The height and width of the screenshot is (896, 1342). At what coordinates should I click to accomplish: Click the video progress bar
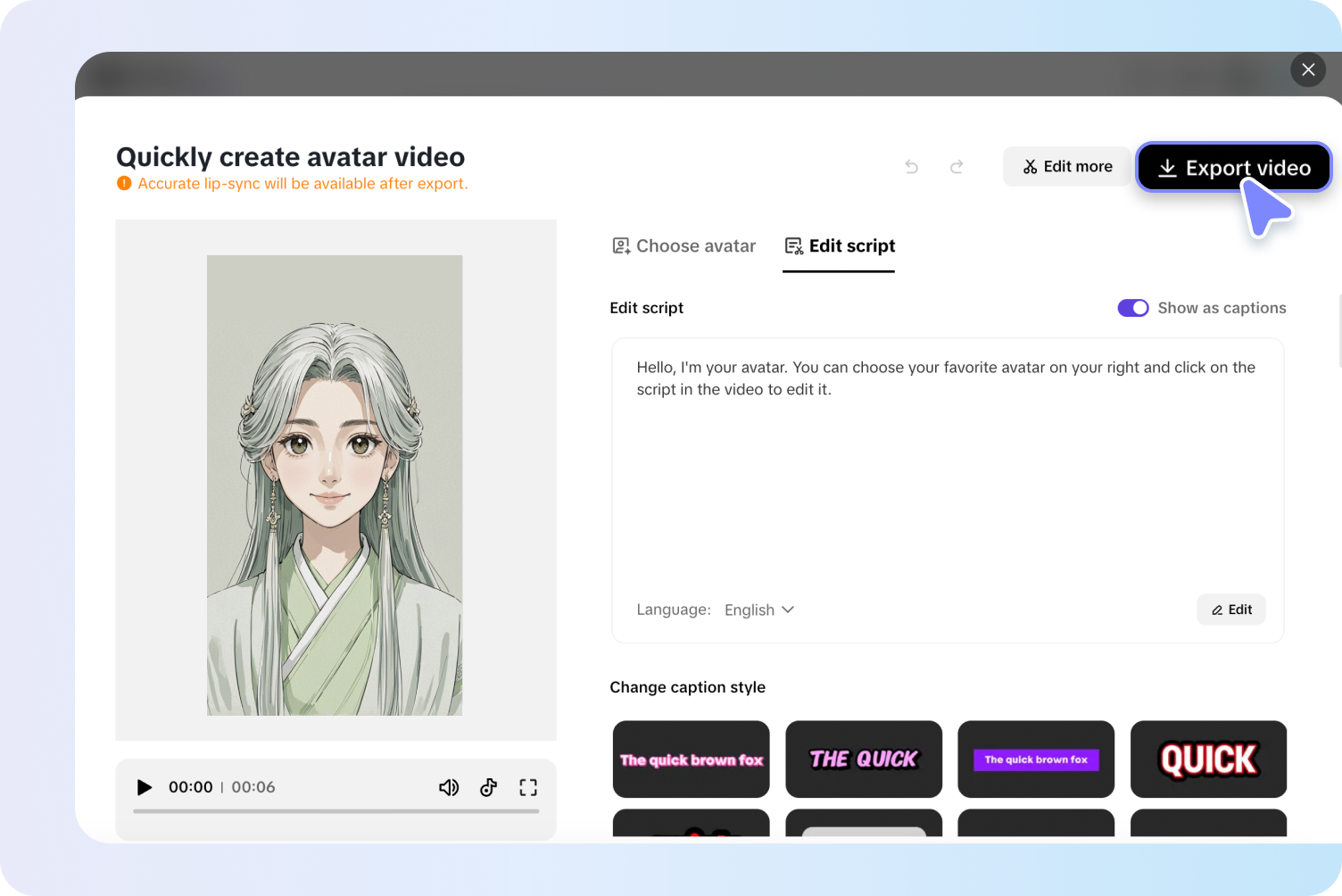[x=335, y=812]
